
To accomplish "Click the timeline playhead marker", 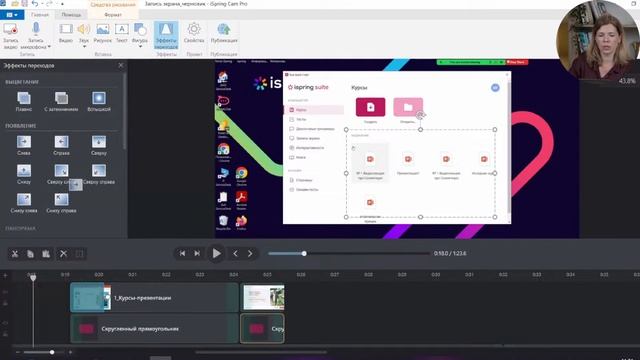I will [x=33, y=277].
